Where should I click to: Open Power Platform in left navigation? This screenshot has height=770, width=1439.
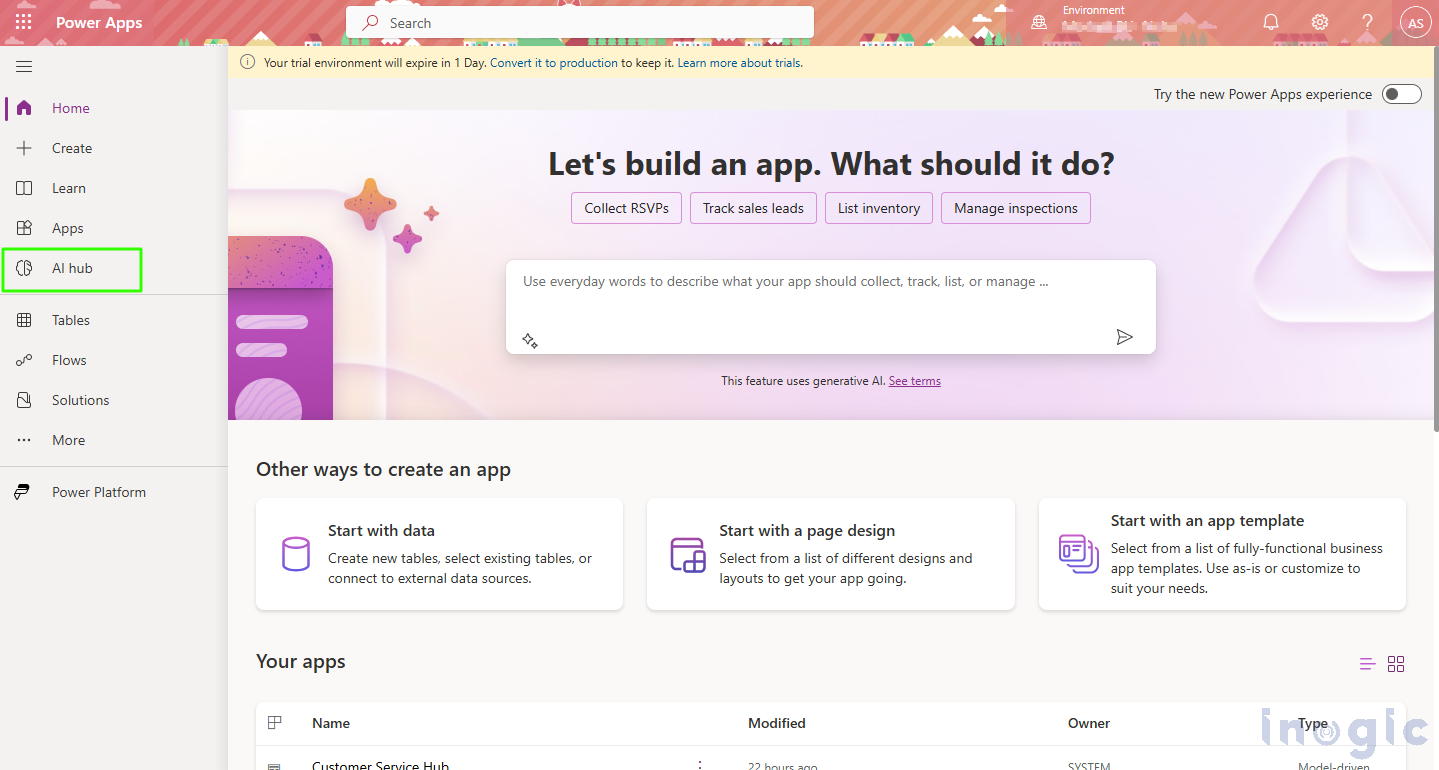pos(114,492)
